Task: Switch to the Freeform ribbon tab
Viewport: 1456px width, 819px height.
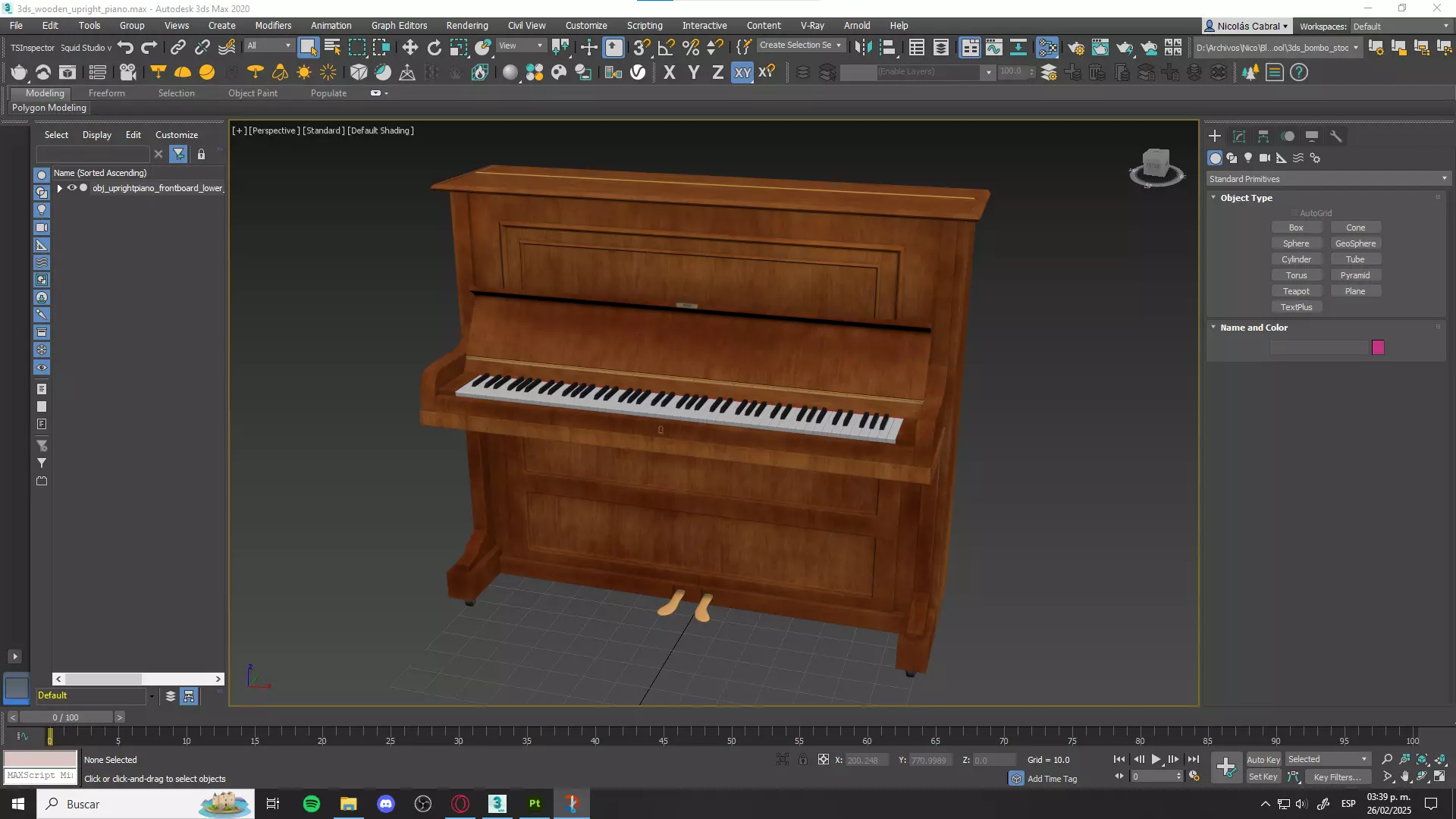Action: (x=106, y=93)
